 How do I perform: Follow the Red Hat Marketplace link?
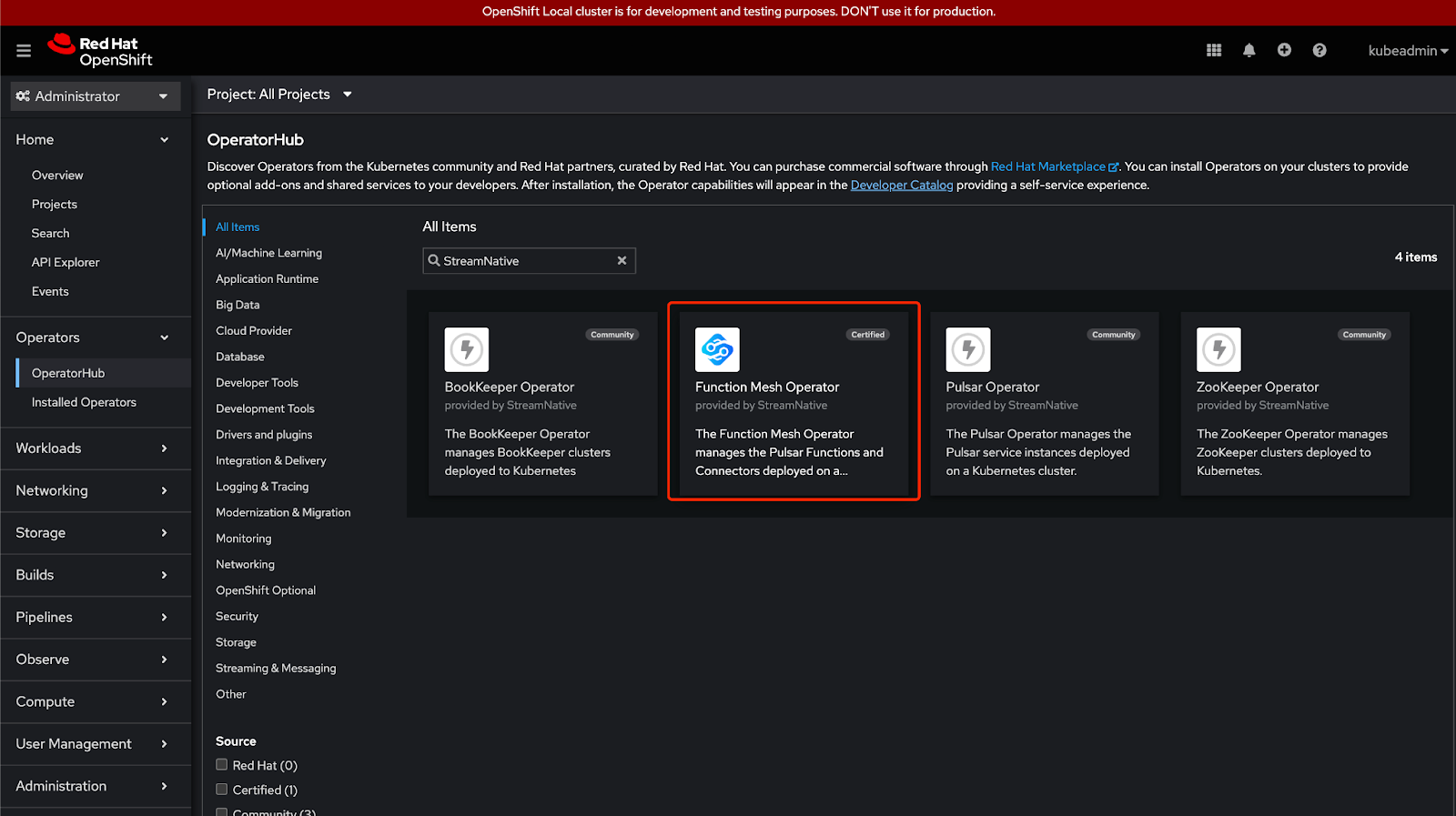click(1054, 166)
